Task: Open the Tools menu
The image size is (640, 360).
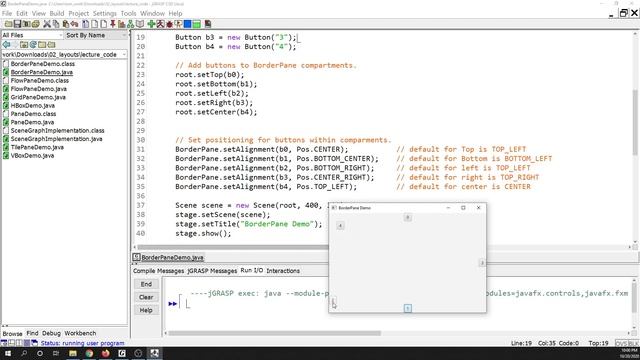Action: pyautogui.click(x=128, y=13)
